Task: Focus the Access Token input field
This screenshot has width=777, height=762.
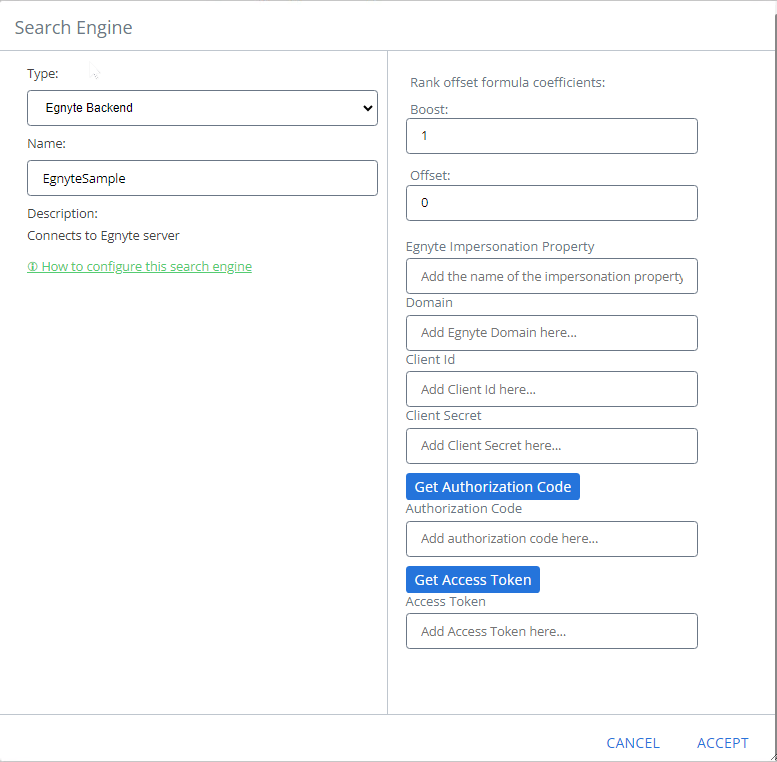Action: click(551, 631)
